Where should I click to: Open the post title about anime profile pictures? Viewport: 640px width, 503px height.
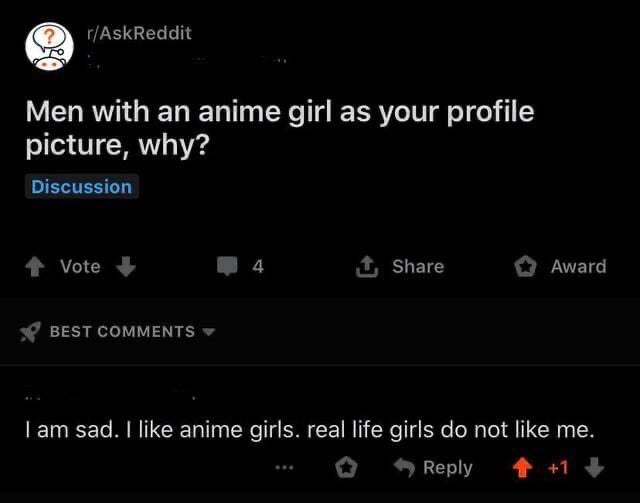(x=280, y=129)
